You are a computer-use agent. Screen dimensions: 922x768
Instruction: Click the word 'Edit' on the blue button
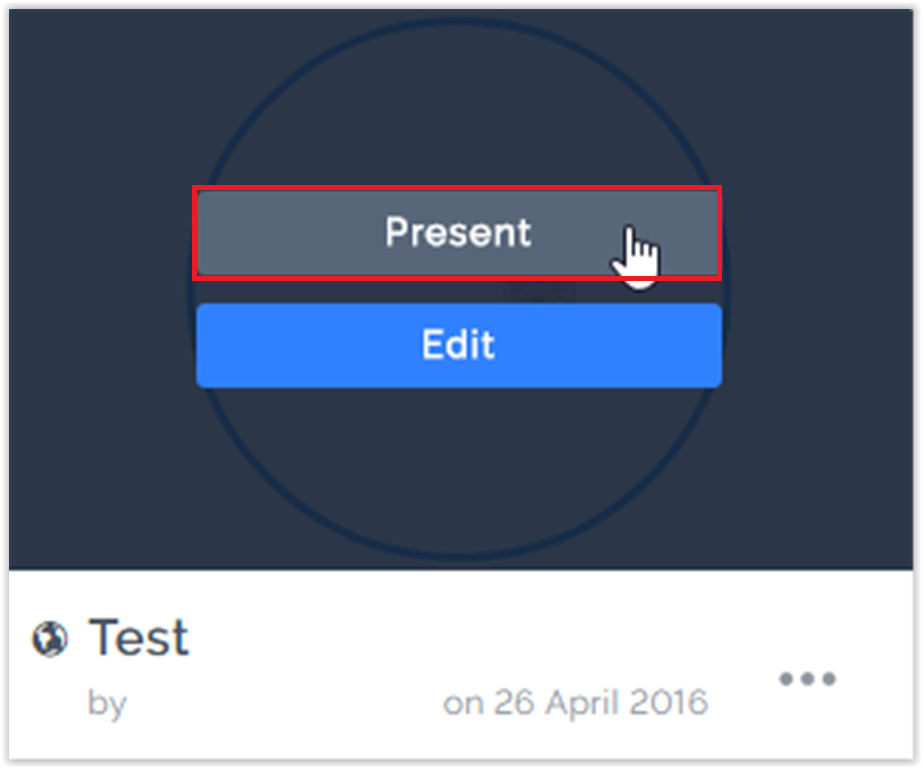458,346
